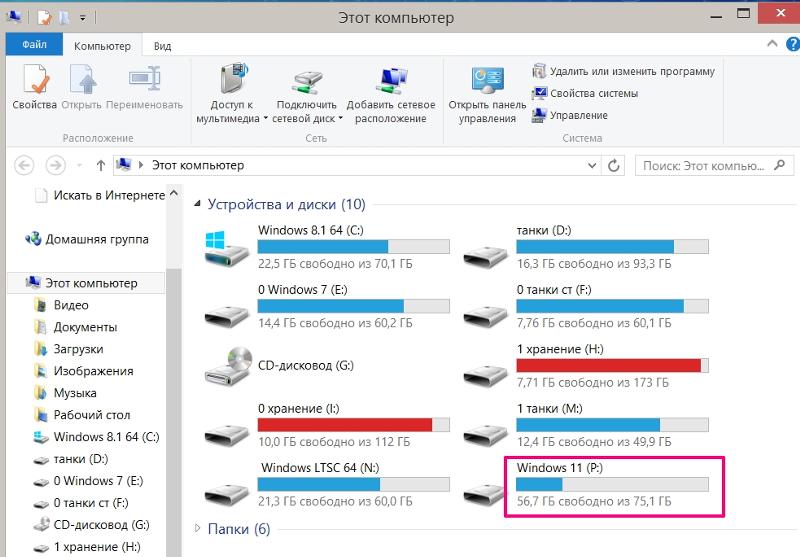
Task: Click the C: drive usage bar
Action: pyautogui.click(x=354, y=247)
